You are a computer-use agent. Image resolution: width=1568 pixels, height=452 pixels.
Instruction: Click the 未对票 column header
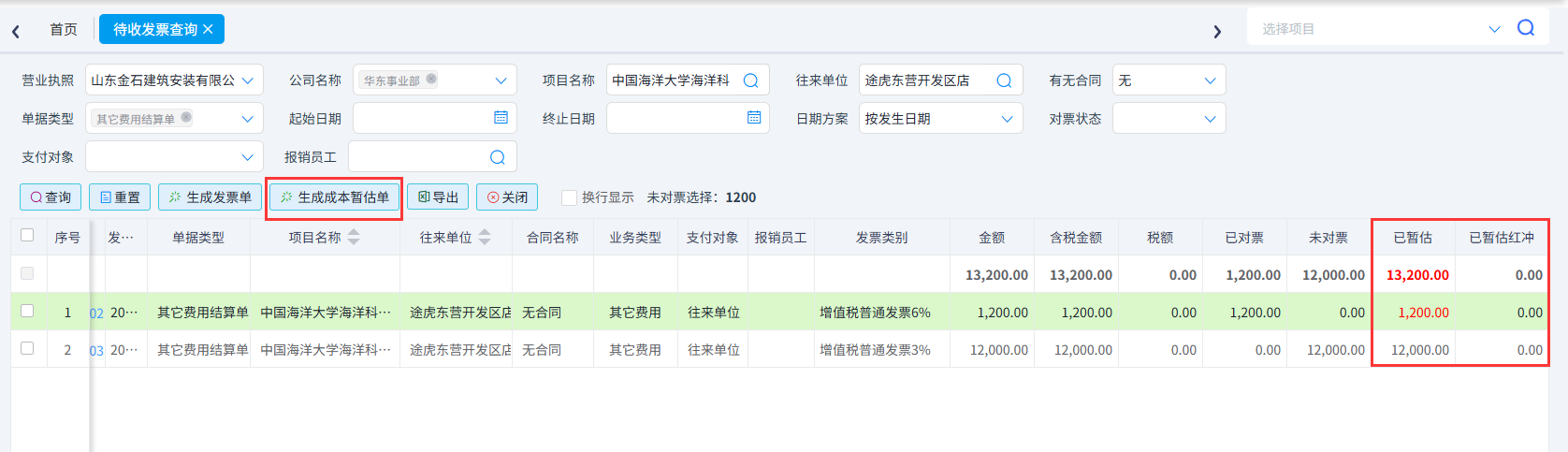click(1328, 238)
